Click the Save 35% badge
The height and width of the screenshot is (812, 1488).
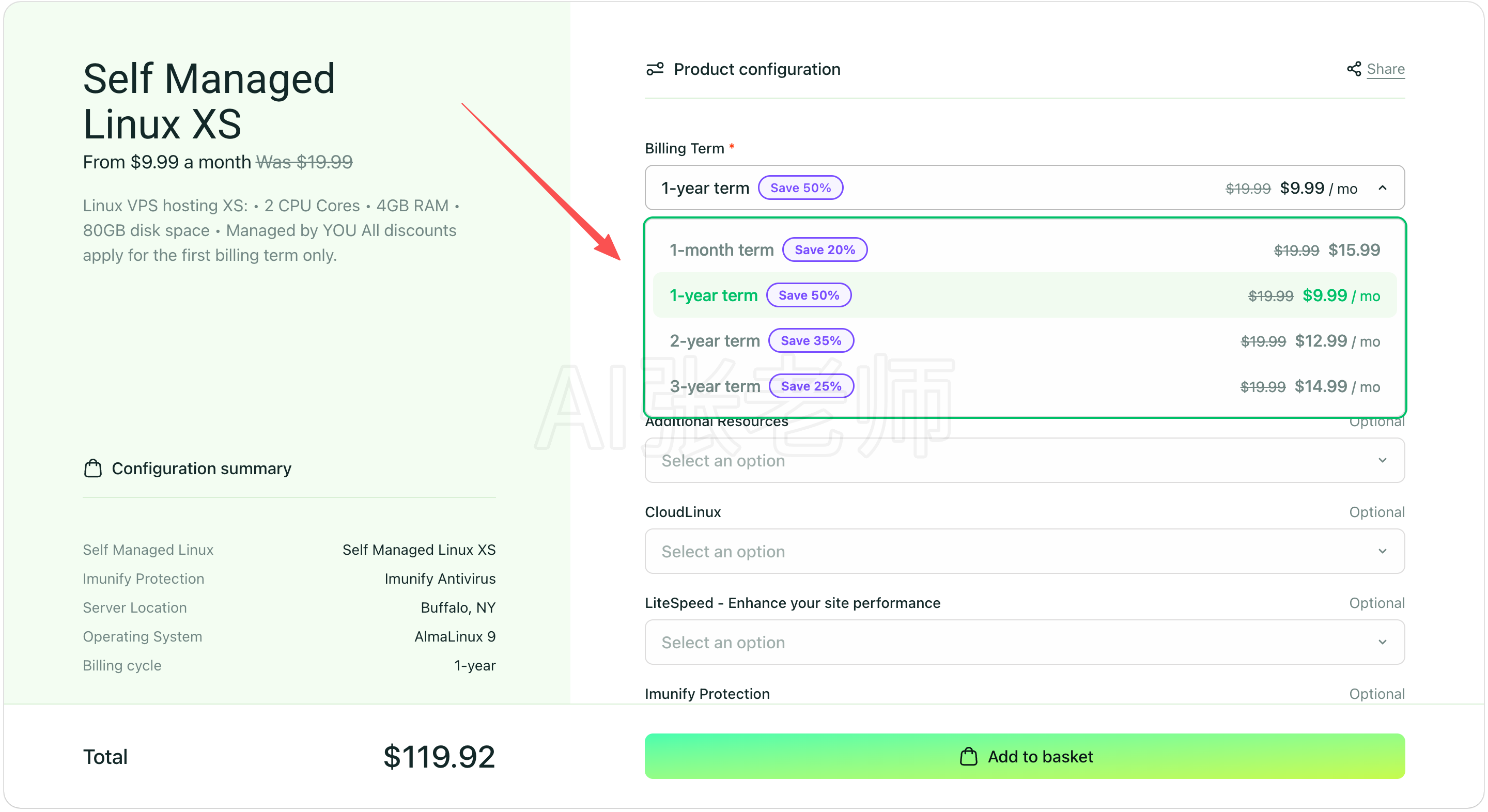[x=811, y=341]
